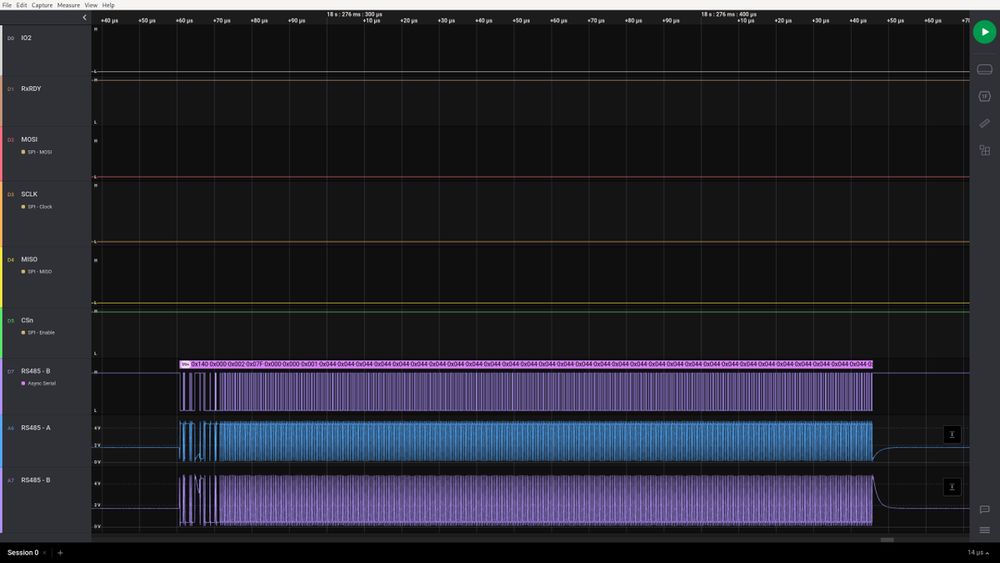The image size is (1000, 563).
Task: Collapse the channel sidebar with the chevron
Action: (x=84, y=18)
